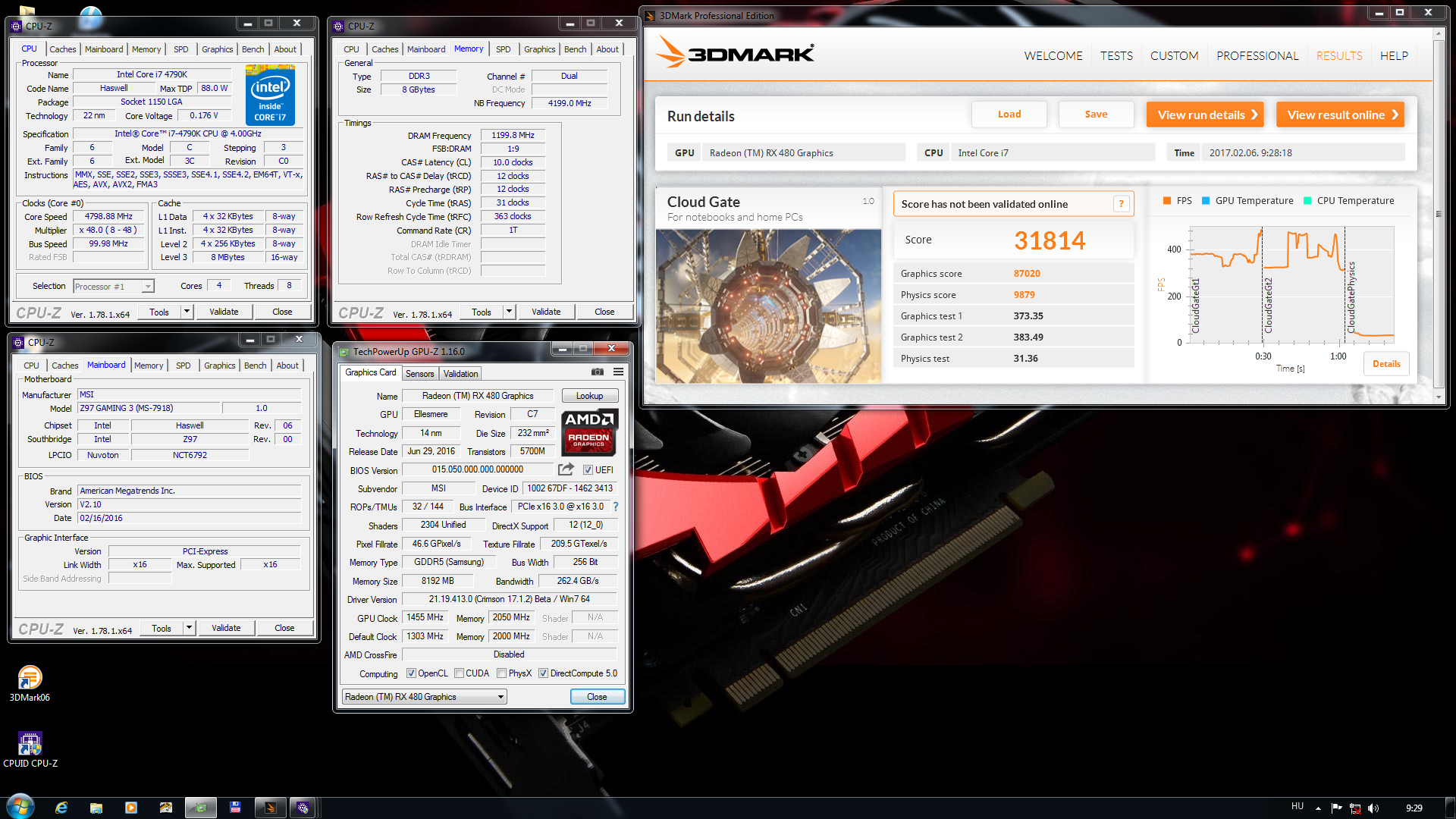Screen dimensions: 1456x819
Task: Click the FPS performance chart area
Action: tap(1291, 284)
